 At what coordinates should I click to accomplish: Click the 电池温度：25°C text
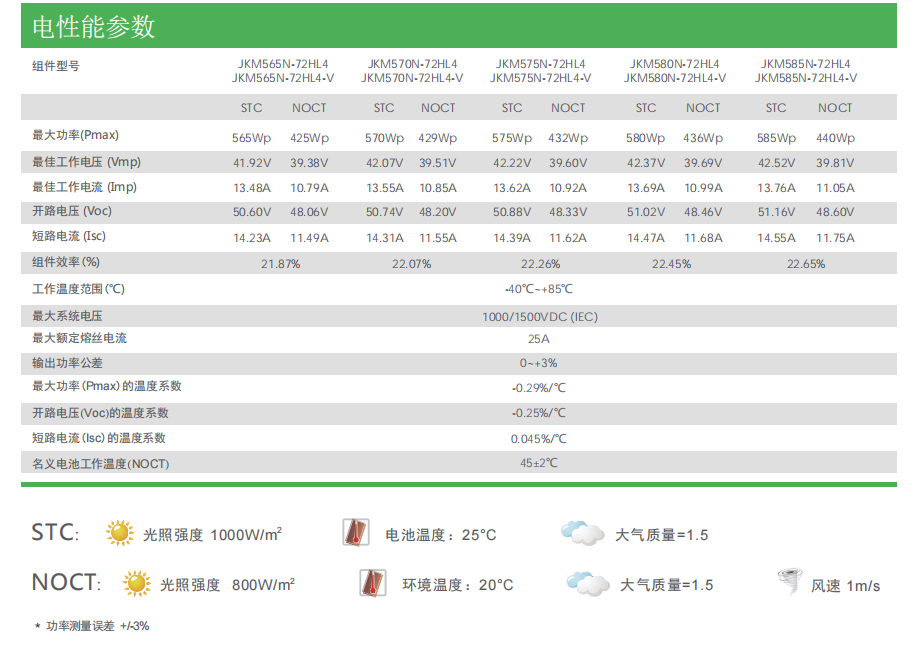(x=441, y=535)
